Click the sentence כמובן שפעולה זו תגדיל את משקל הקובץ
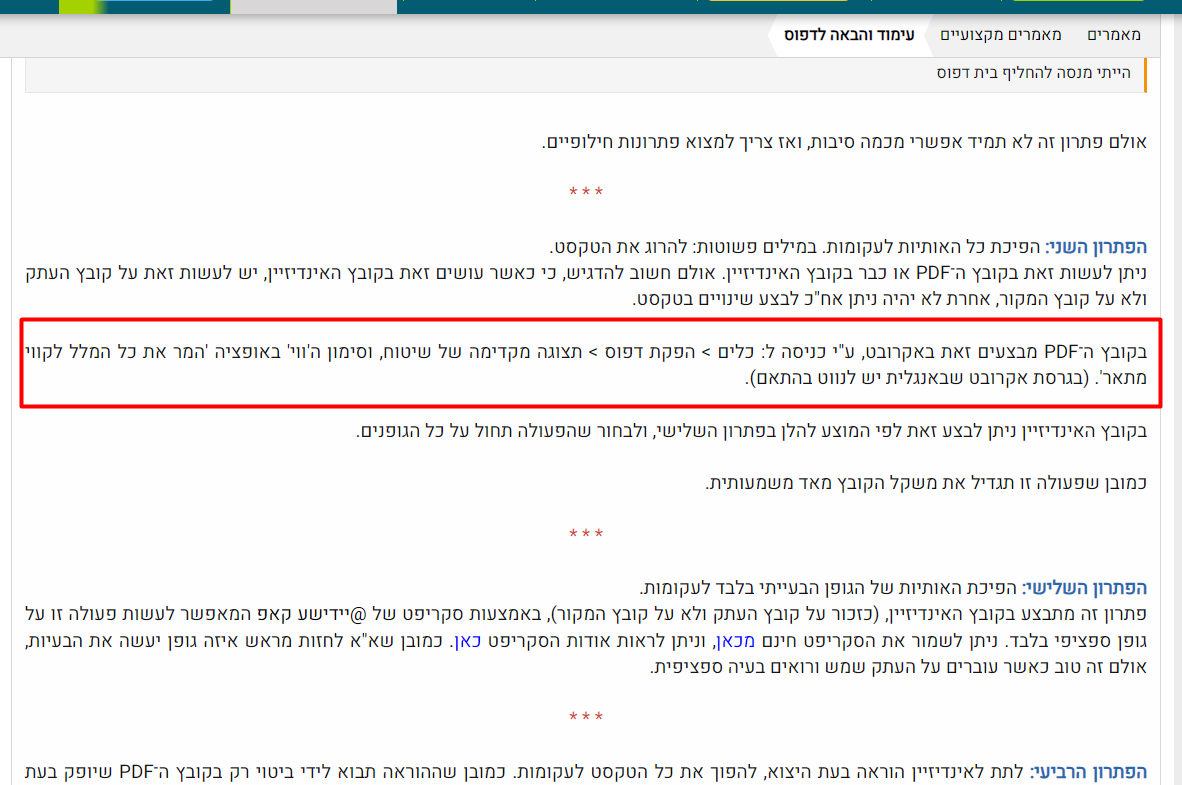 click(926, 483)
